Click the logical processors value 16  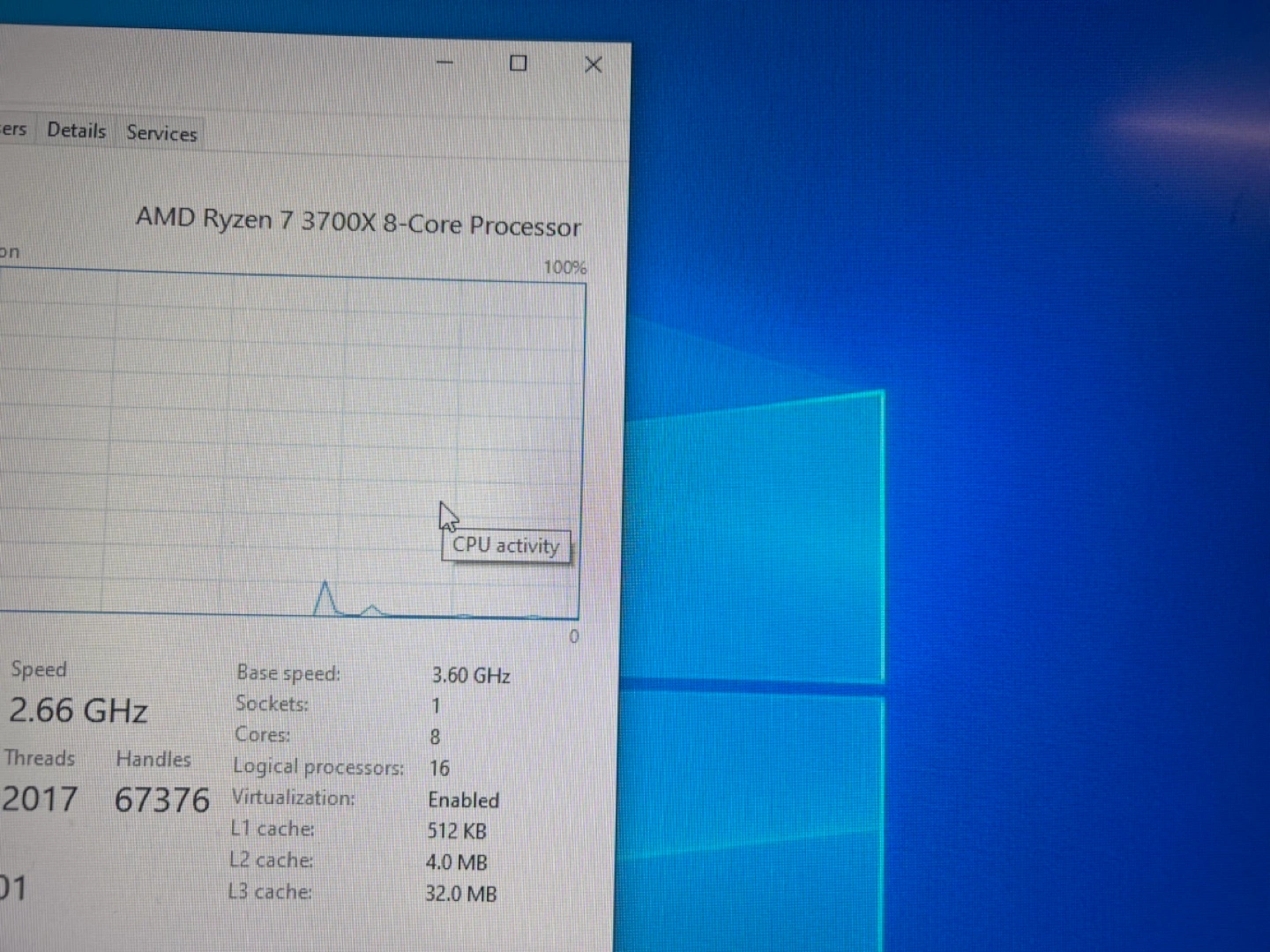439,769
